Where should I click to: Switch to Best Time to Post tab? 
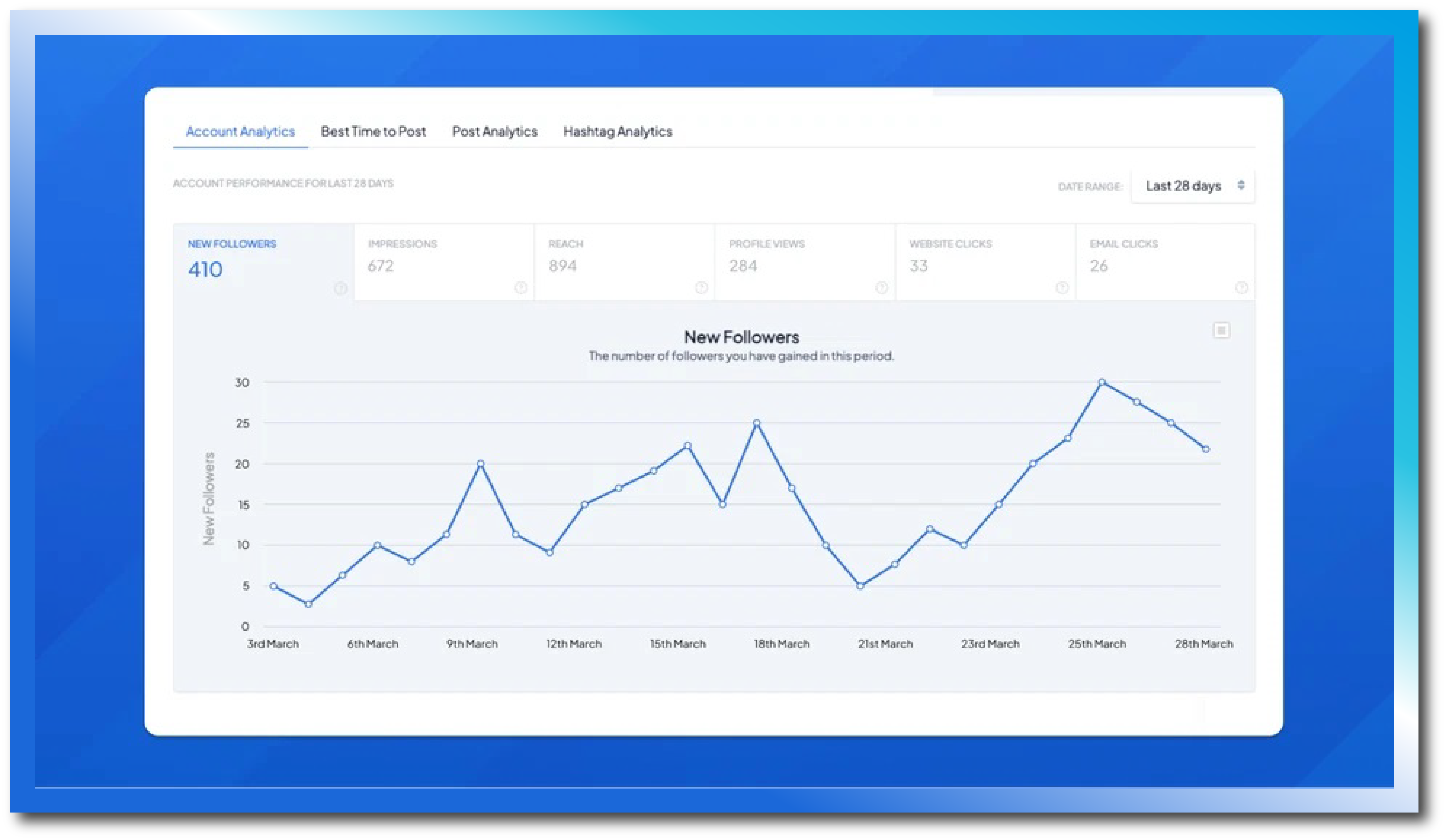pos(373,131)
